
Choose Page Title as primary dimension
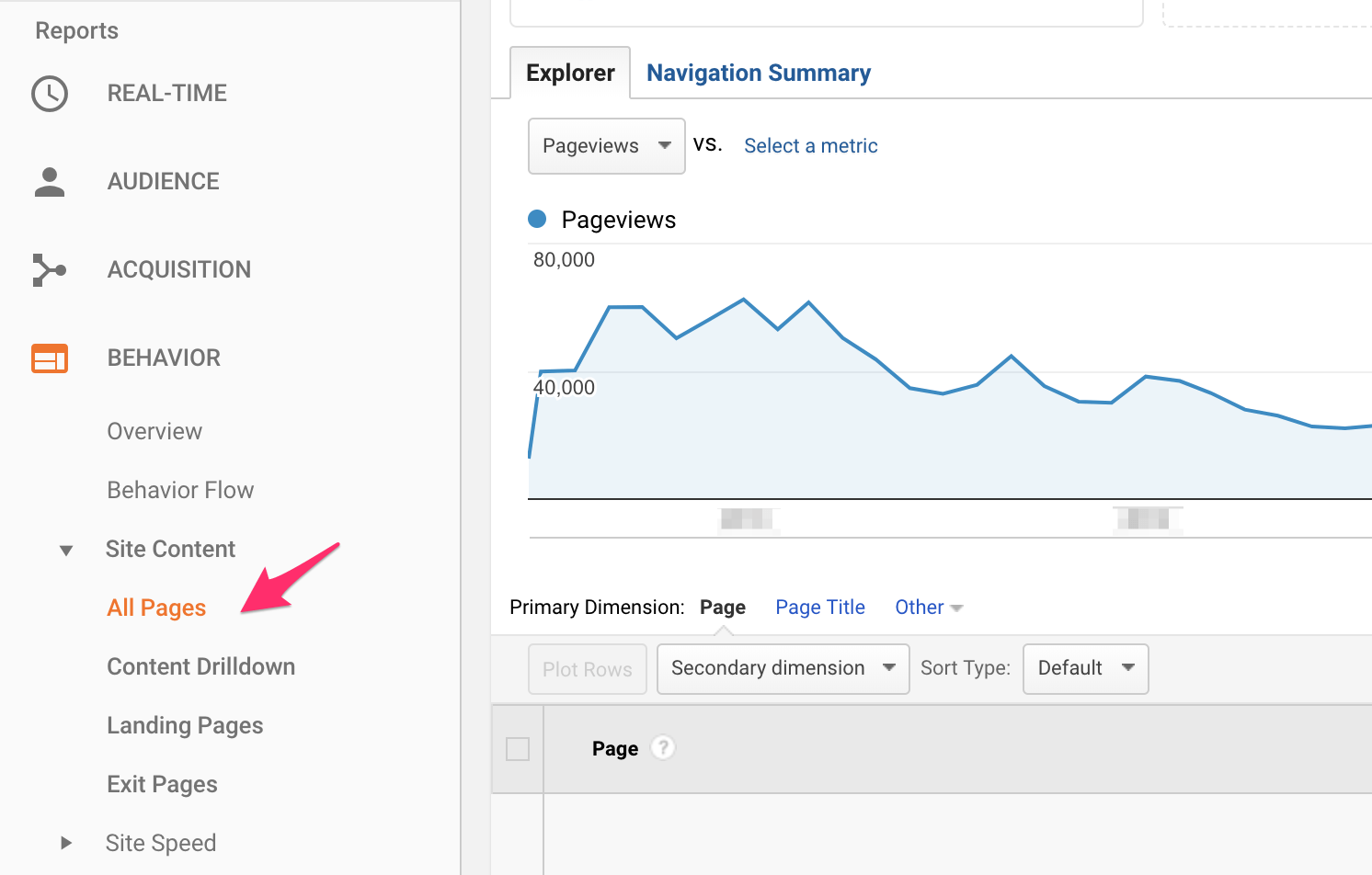point(820,608)
